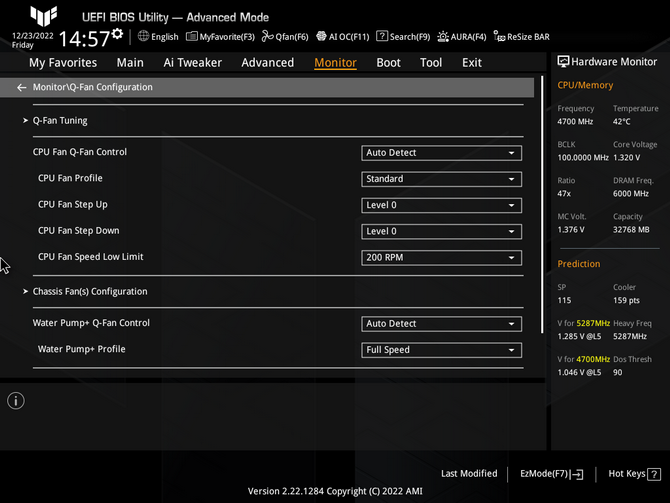This screenshot has width=670, height=503.
Task: Switch to EzMode(F7)
Action: pyautogui.click(x=551, y=474)
